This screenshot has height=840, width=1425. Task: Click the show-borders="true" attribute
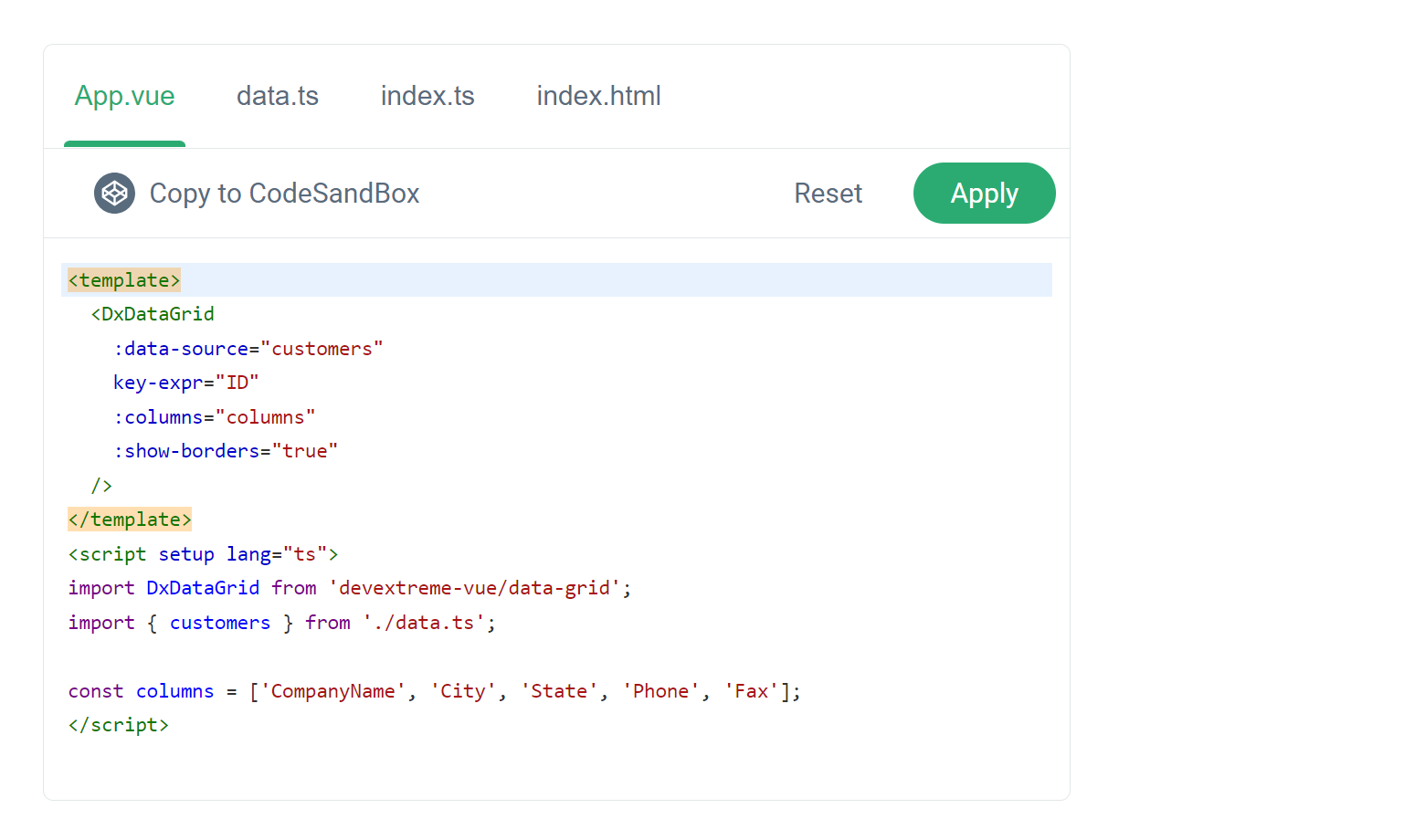pos(225,451)
